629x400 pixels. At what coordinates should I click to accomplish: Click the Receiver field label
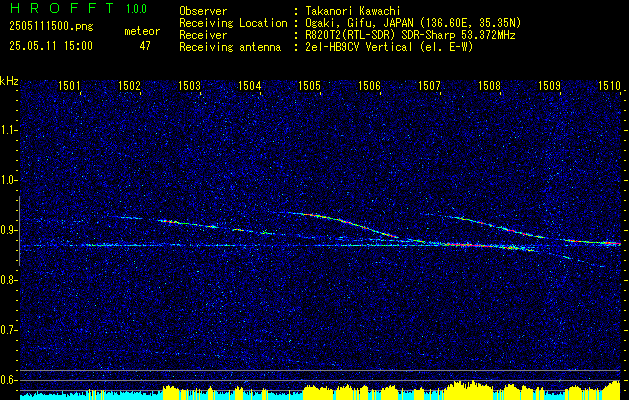coord(203,35)
